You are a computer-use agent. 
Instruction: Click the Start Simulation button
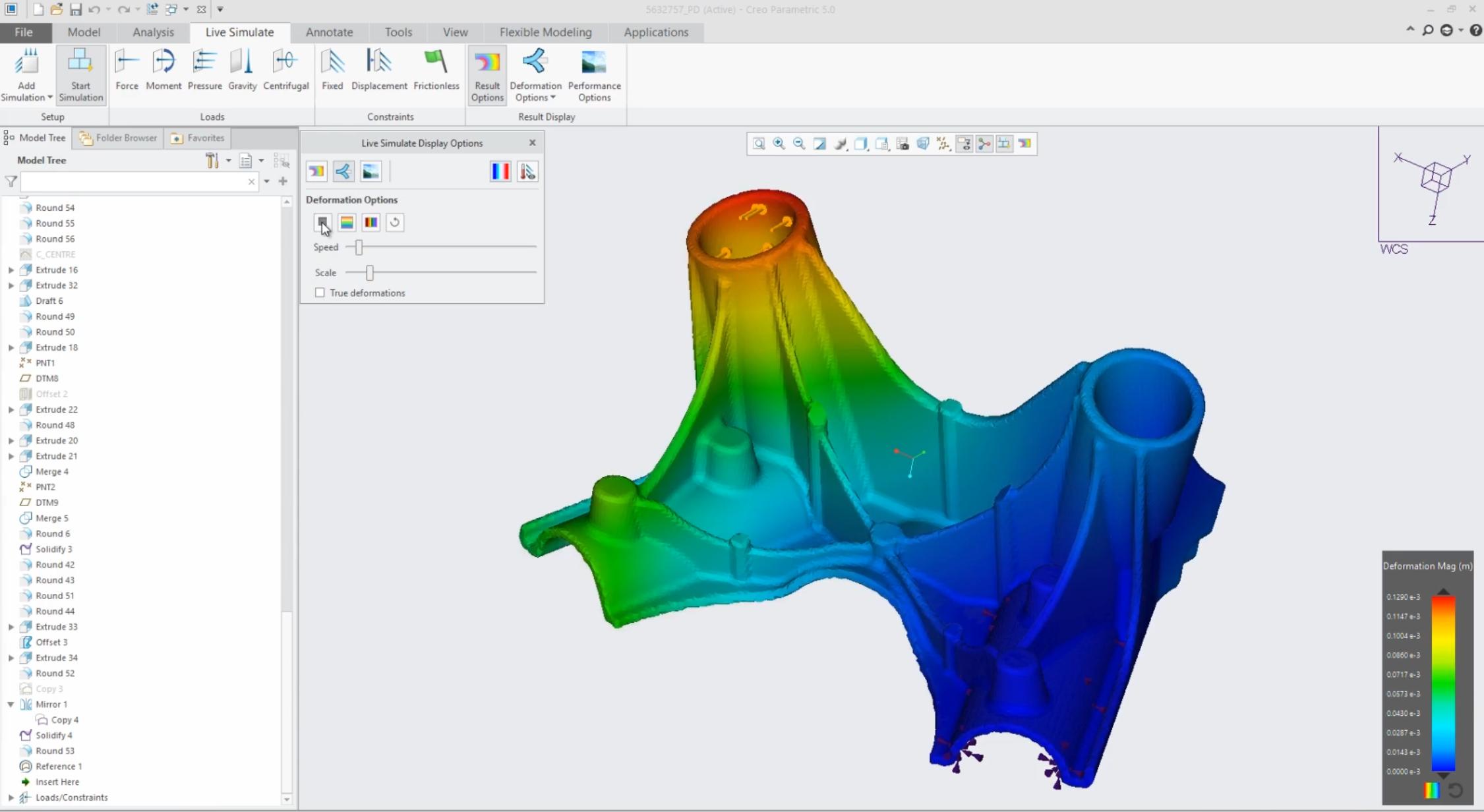[x=80, y=74]
